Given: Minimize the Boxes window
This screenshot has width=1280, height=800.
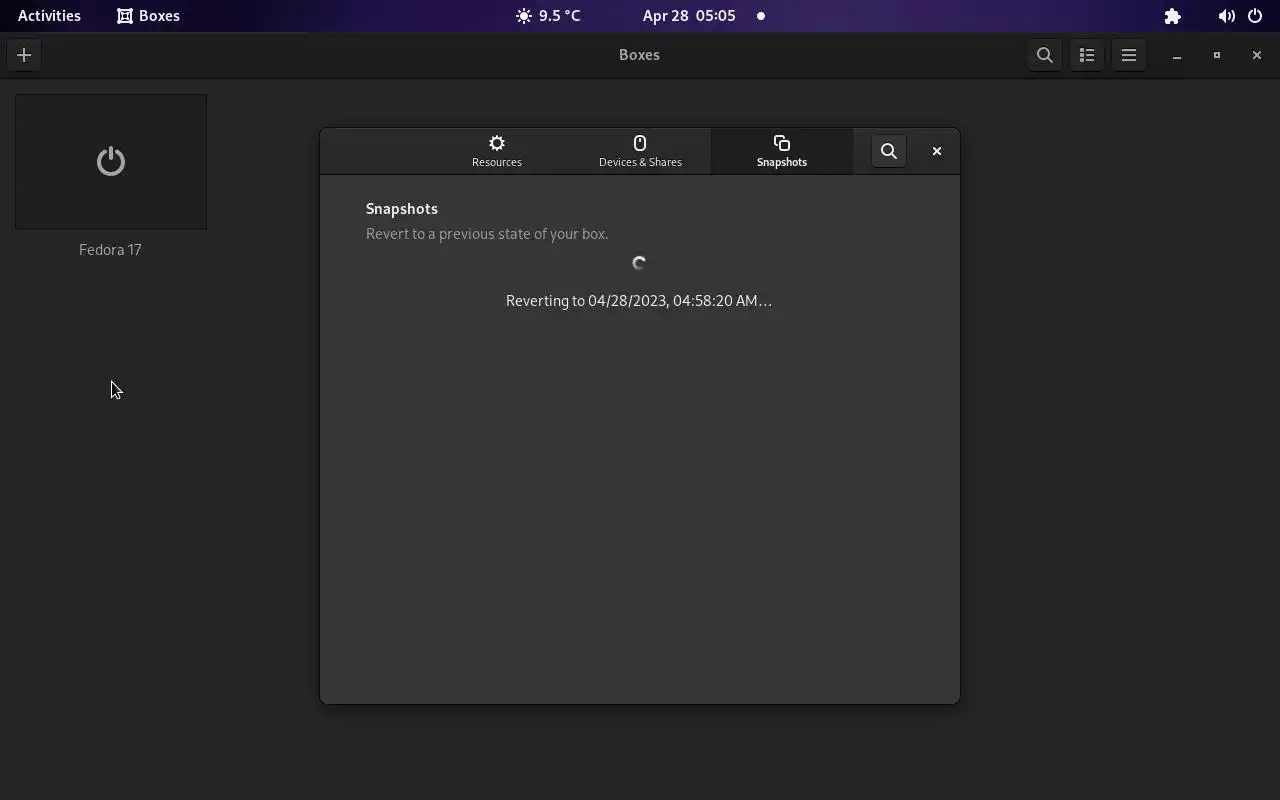Looking at the screenshot, I should click(x=1177, y=55).
